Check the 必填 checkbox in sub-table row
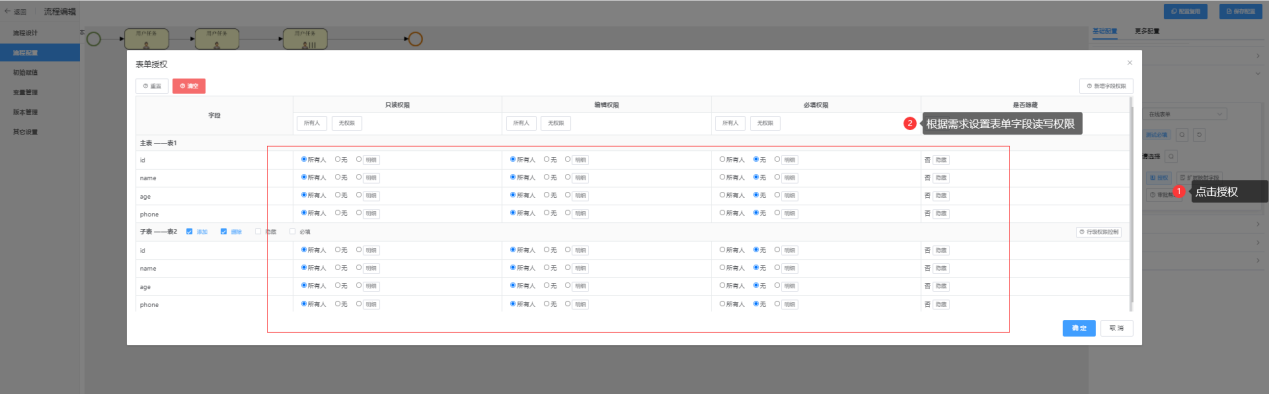This screenshot has width=1269, height=394. click(x=292, y=231)
